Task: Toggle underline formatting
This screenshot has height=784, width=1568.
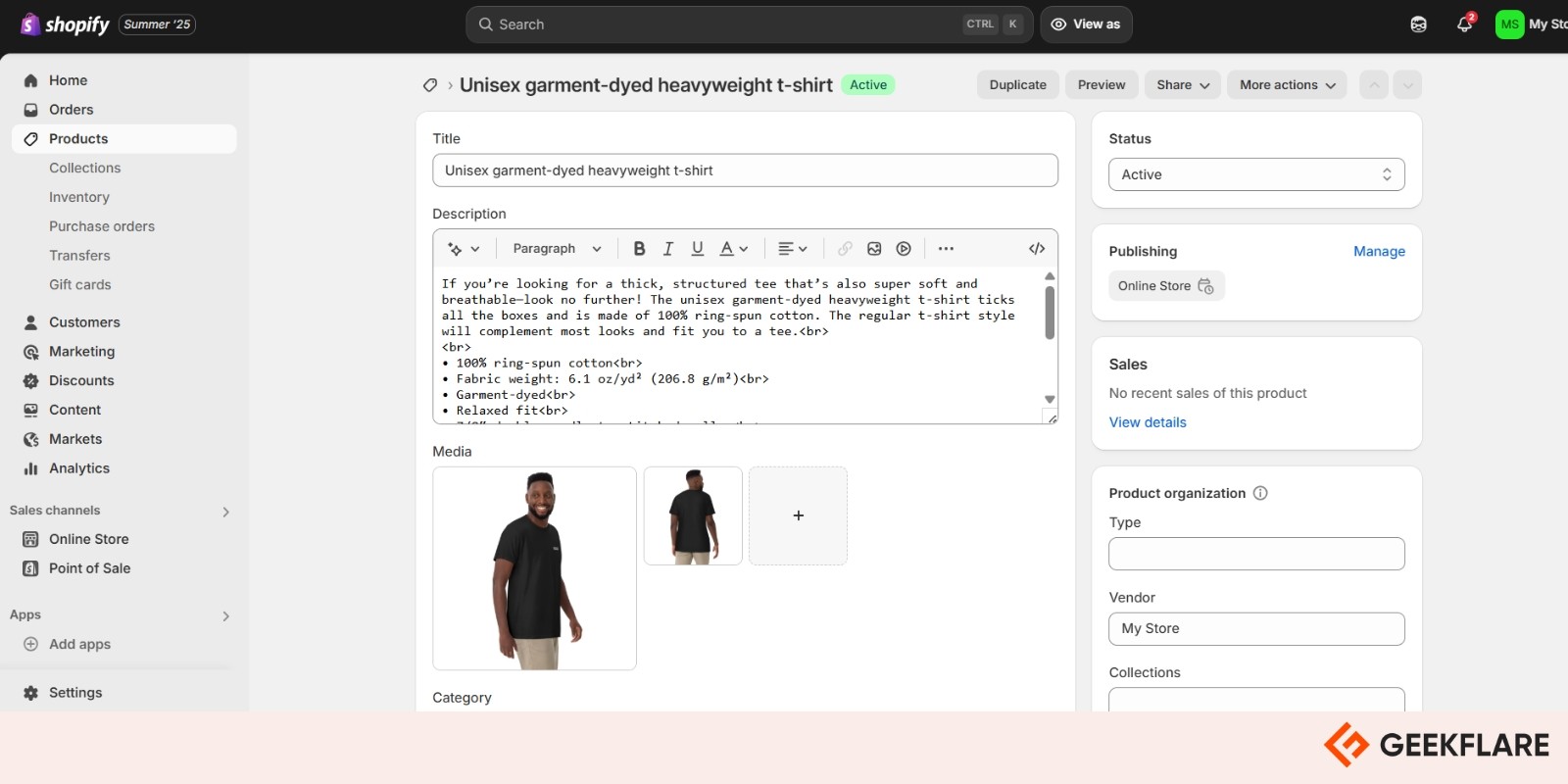Action: [x=698, y=249]
